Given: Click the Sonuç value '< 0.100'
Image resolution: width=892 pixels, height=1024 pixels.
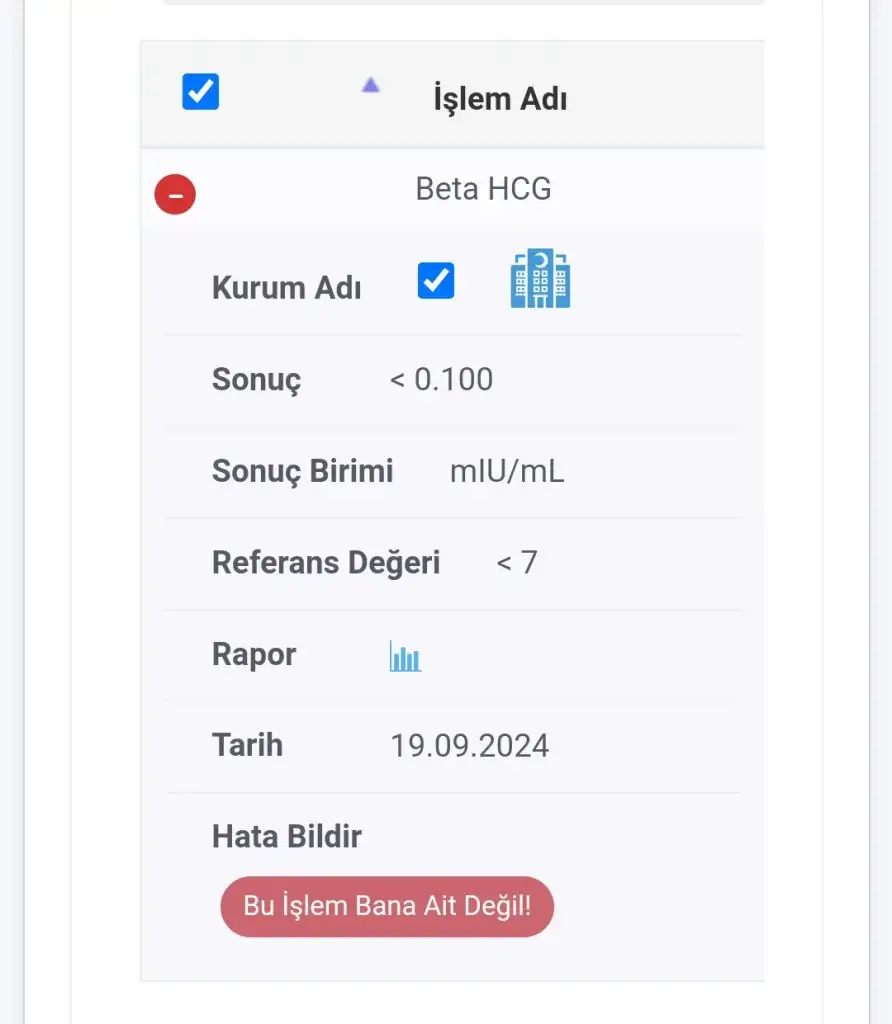Looking at the screenshot, I should click(441, 379).
